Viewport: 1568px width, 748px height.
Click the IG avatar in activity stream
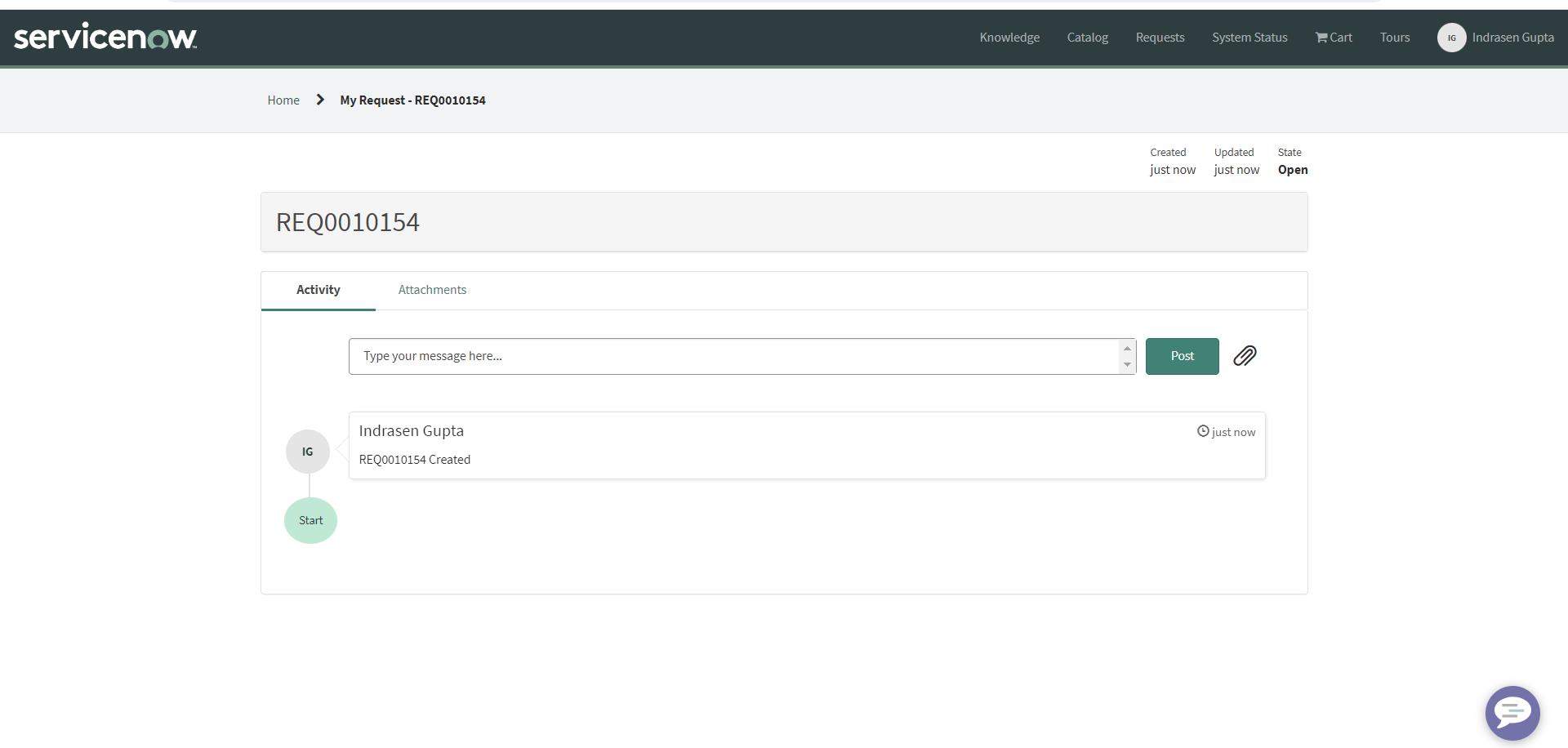[308, 452]
